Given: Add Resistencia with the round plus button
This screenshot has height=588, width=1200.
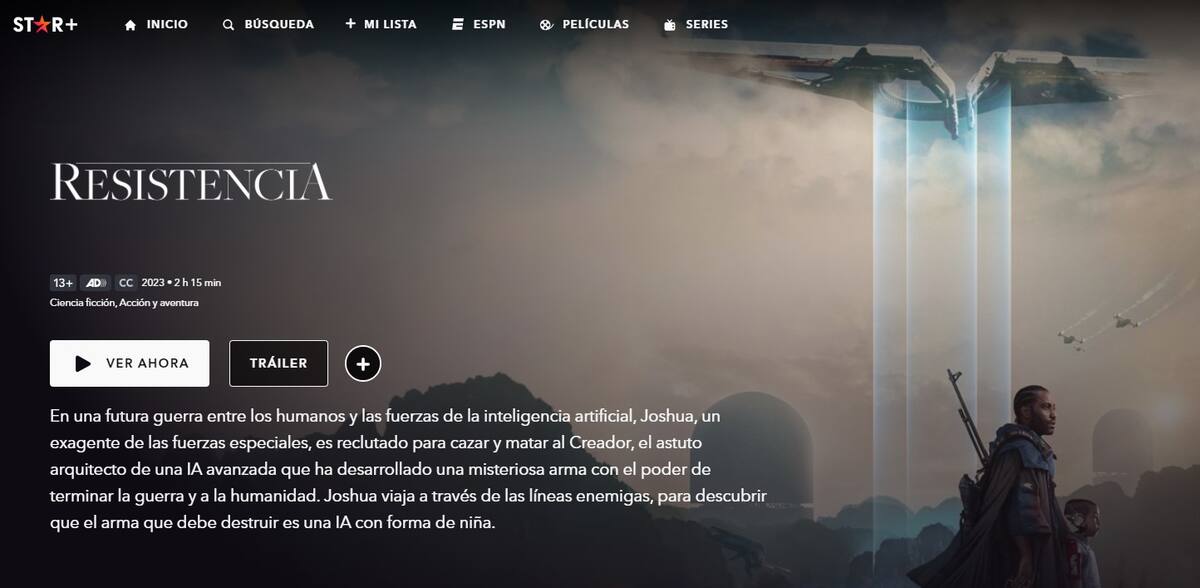Looking at the screenshot, I should 363,364.
